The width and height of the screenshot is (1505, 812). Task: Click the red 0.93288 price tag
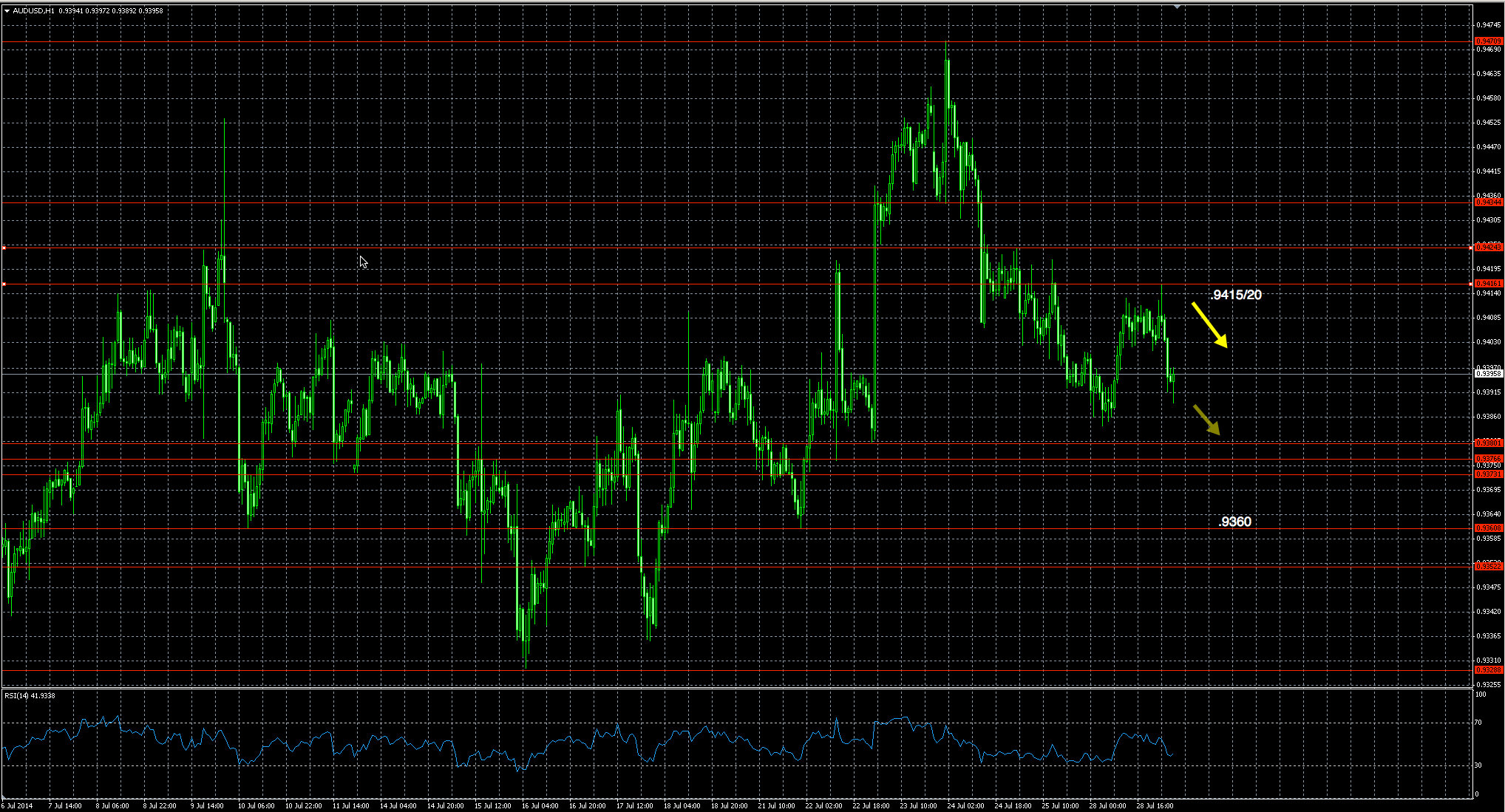click(1488, 669)
